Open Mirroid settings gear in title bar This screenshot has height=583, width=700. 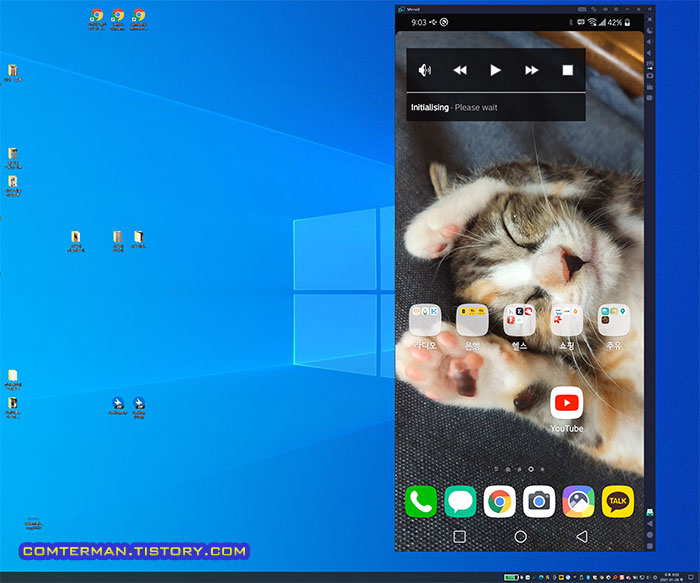click(x=616, y=9)
